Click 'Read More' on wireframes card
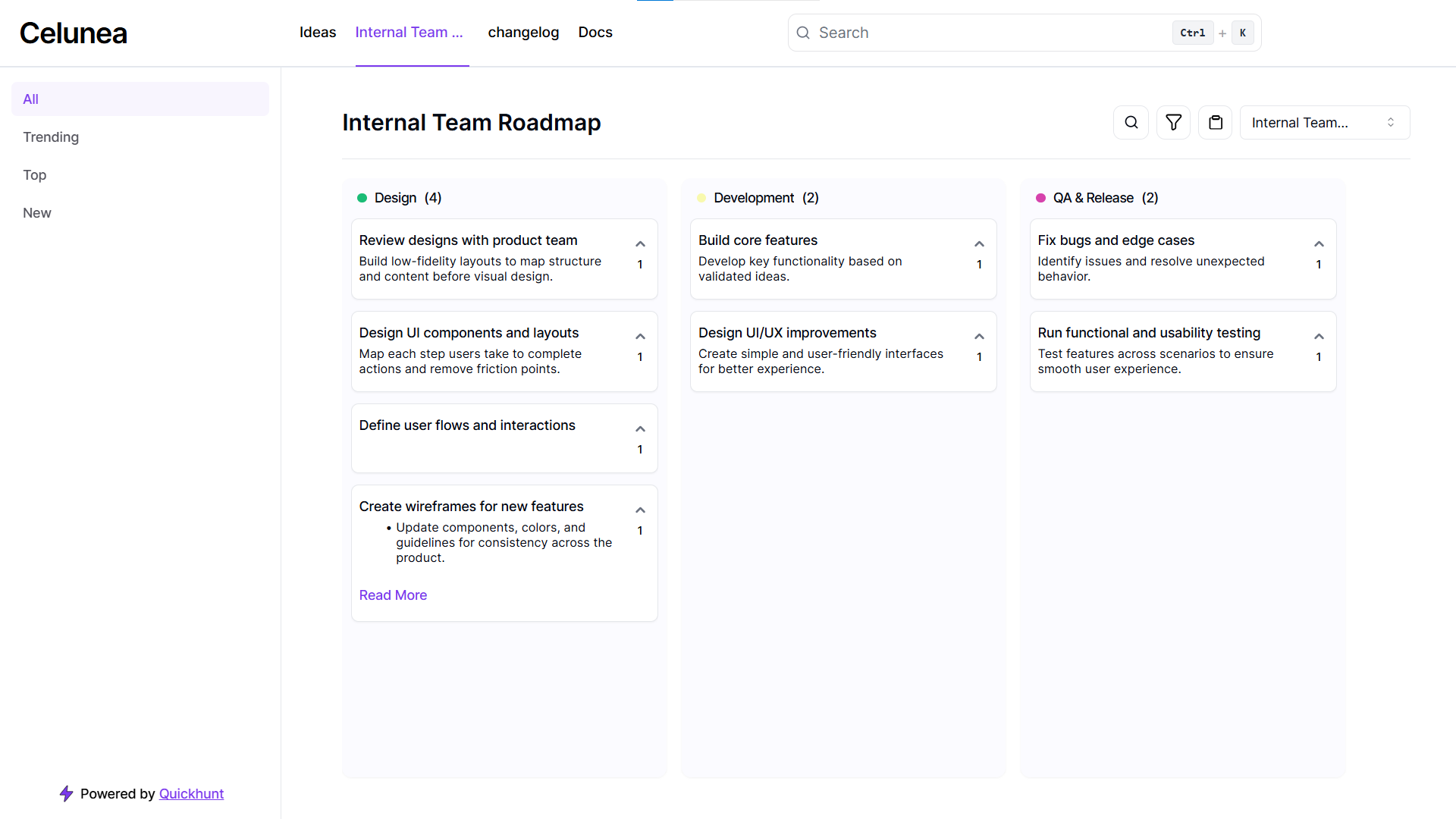The height and width of the screenshot is (819, 1456). [x=393, y=595]
